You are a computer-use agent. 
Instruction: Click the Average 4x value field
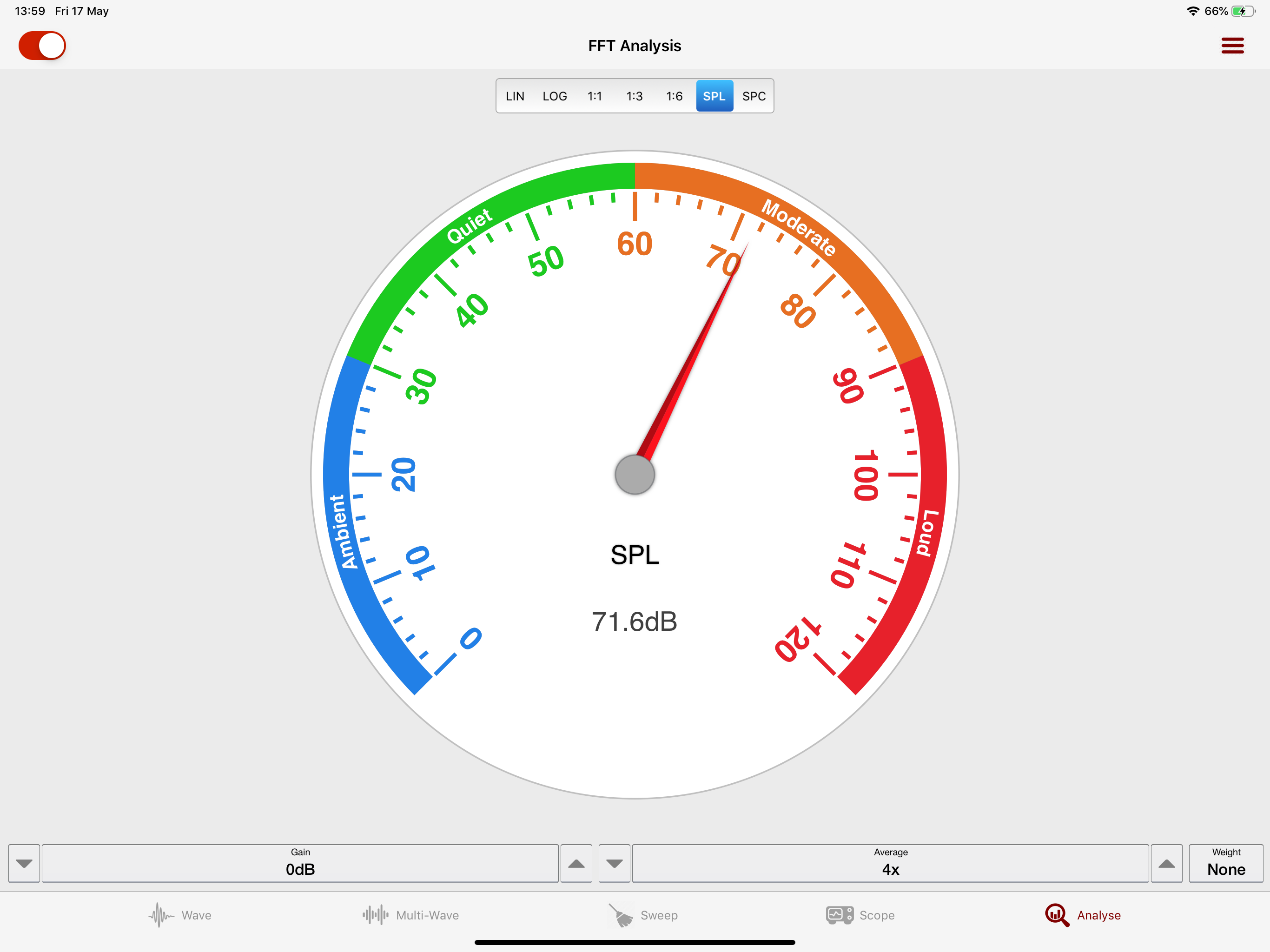click(891, 863)
